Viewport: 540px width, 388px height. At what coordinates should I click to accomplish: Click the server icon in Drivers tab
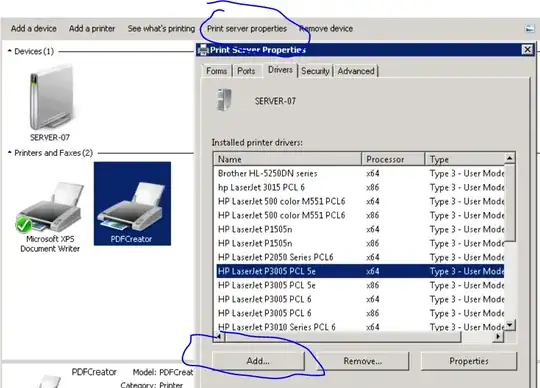[224, 100]
